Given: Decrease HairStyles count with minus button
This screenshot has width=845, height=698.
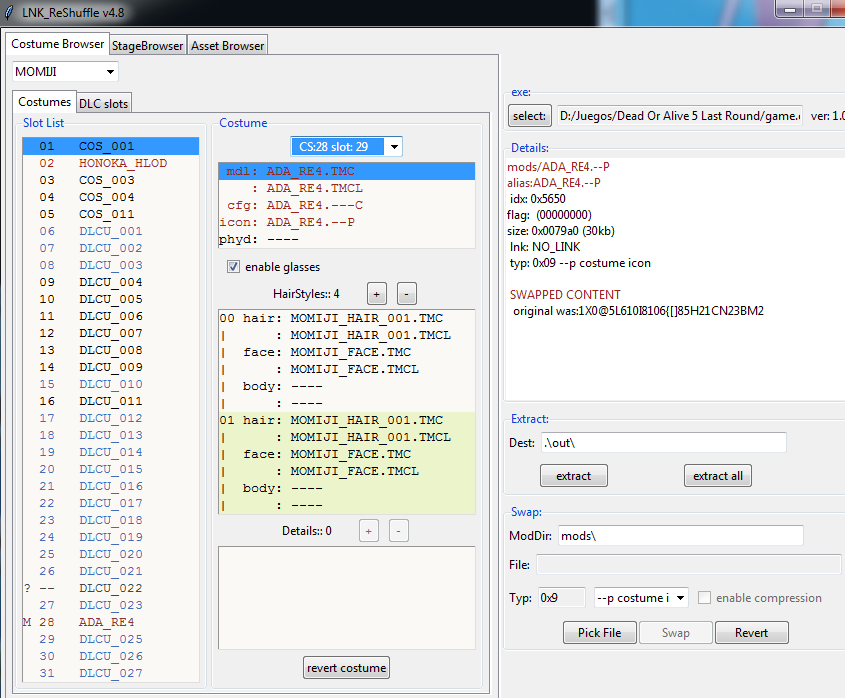Looking at the screenshot, I should point(406,294).
